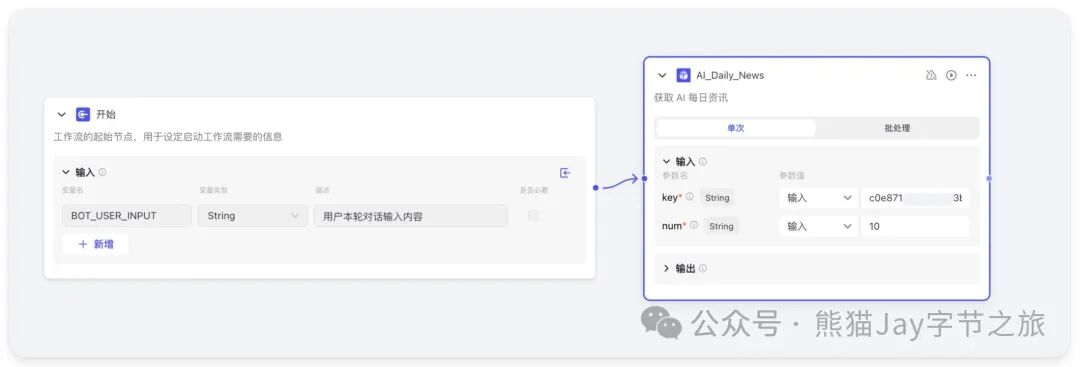Collapse the AI_Daily_News node chevron
Viewport: 1080px width, 367px height.
[x=663, y=76]
